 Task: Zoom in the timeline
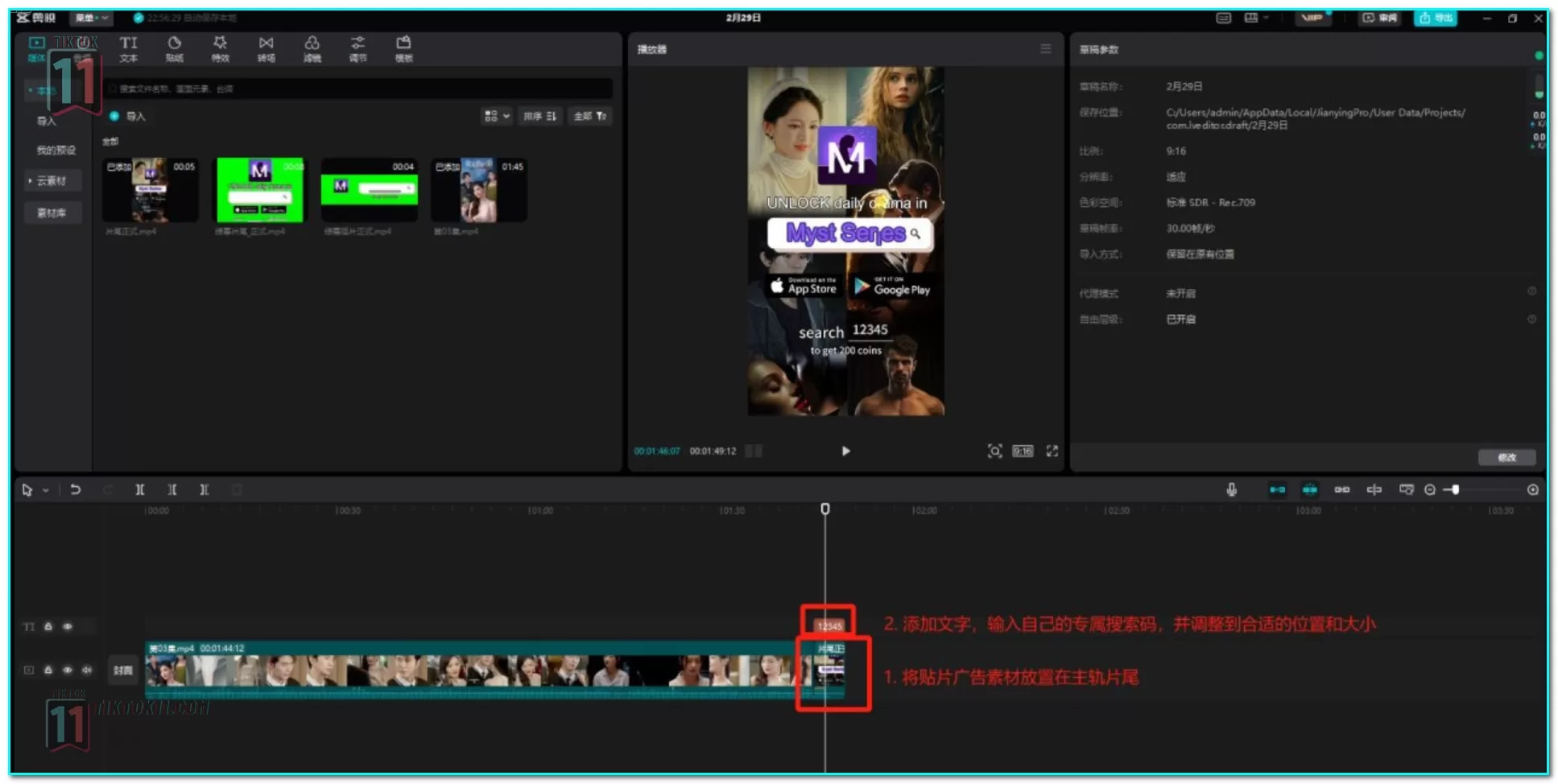pos(1532,489)
